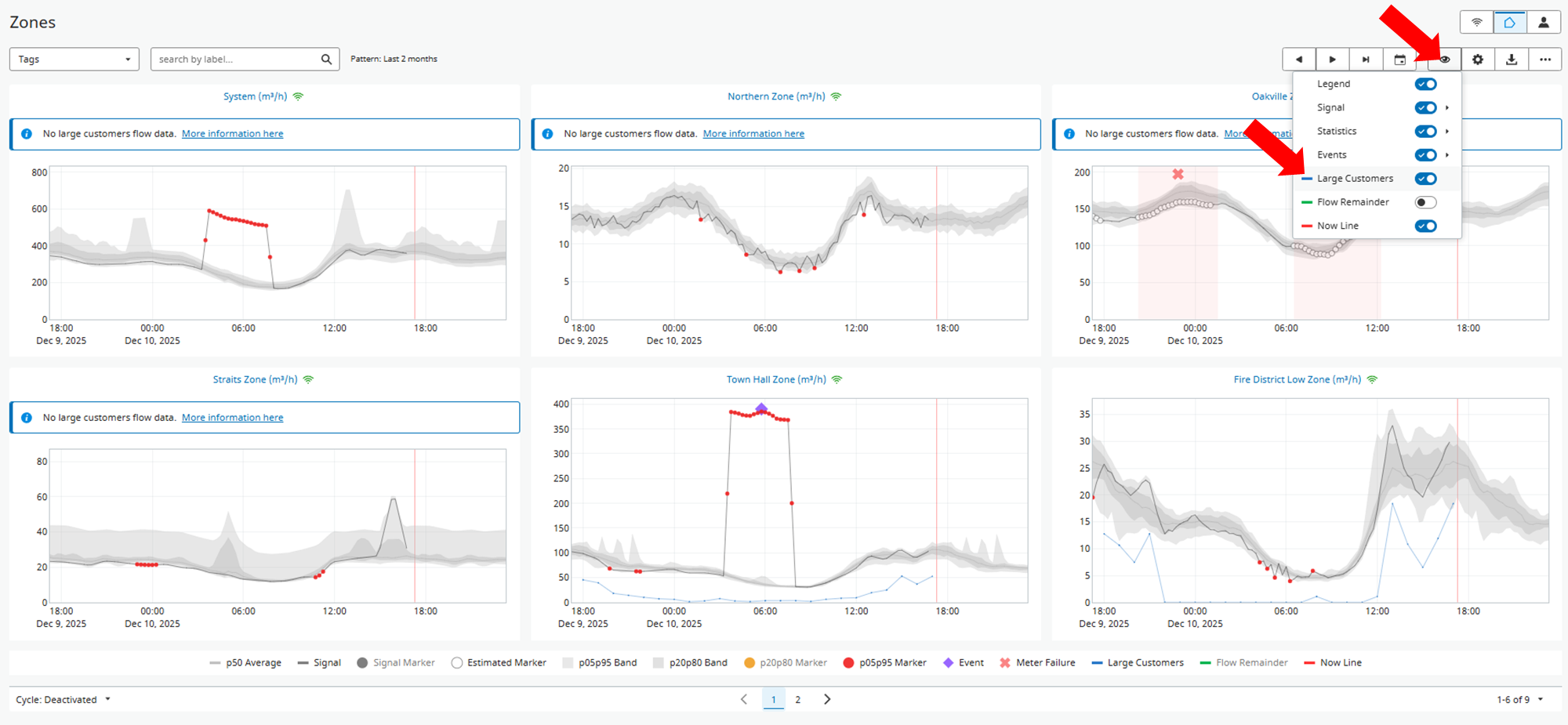Viewport: 1568px width, 725px height.
Task: Open the Tags dropdown
Action: coord(74,60)
